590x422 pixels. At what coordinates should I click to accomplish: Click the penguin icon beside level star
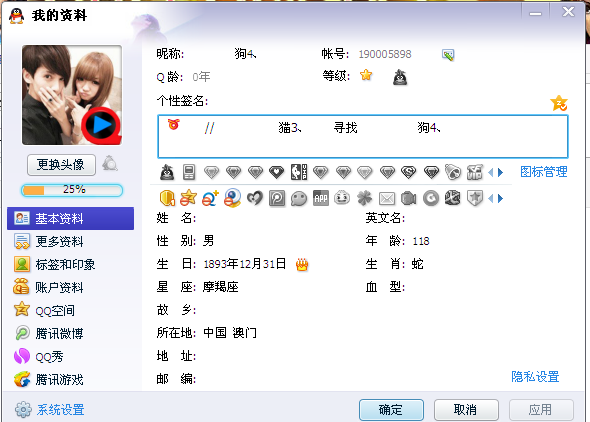[x=400, y=77]
